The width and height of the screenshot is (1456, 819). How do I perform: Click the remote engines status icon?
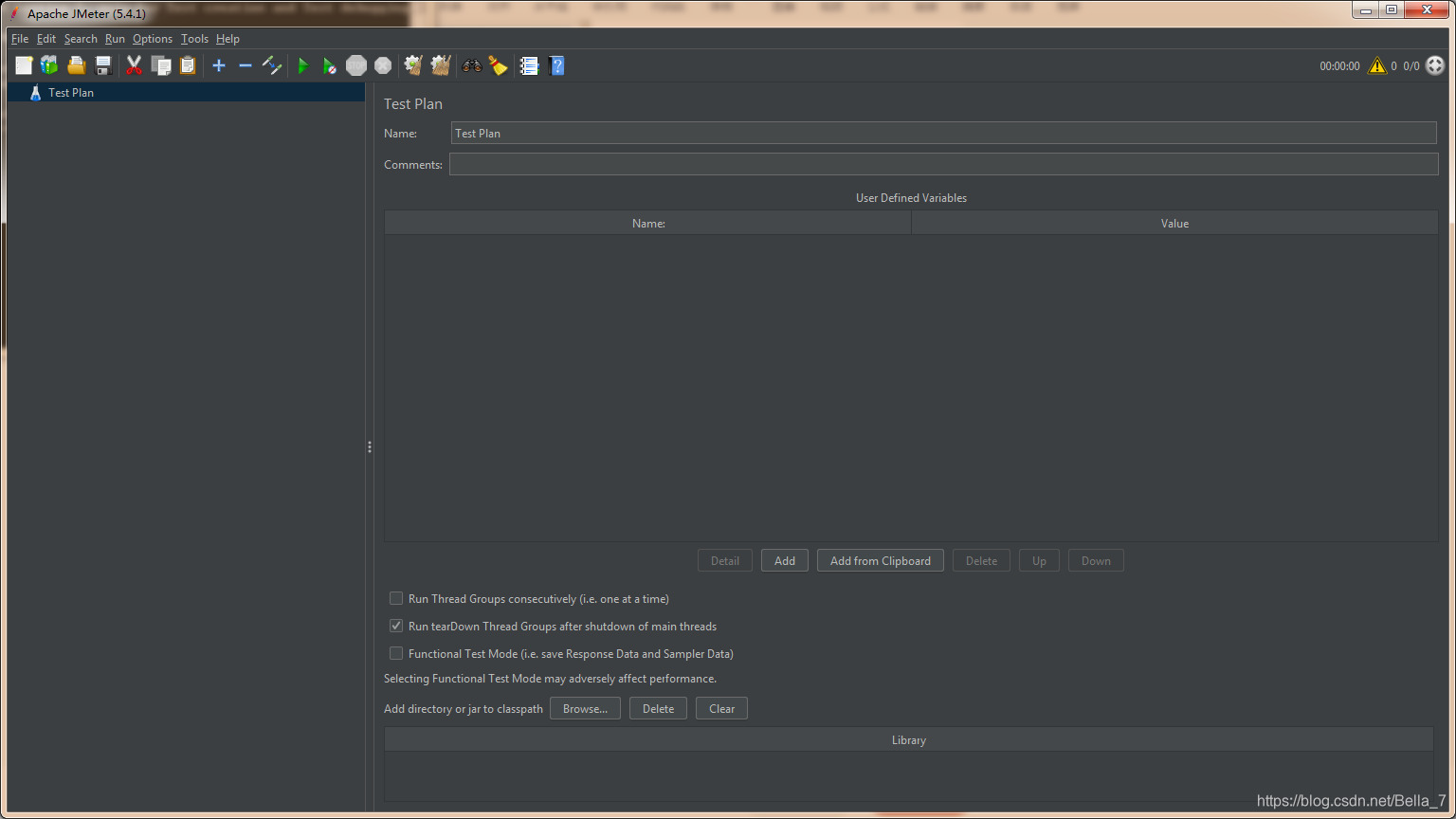coord(1435,65)
